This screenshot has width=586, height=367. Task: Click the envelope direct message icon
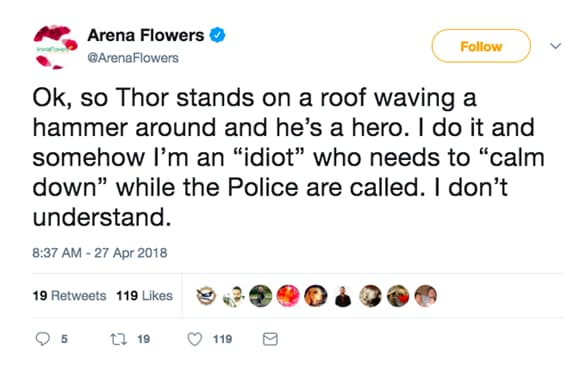click(270, 339)
